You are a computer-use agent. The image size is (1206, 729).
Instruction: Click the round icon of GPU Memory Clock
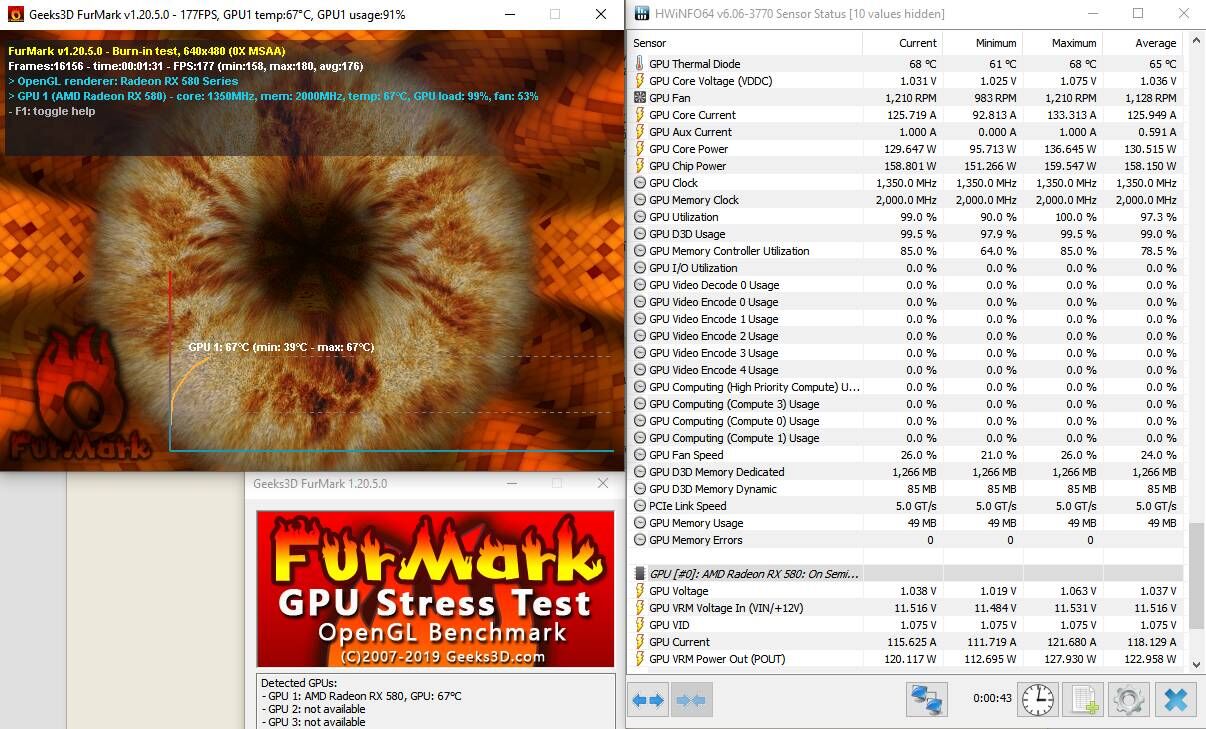coord(640,200)
